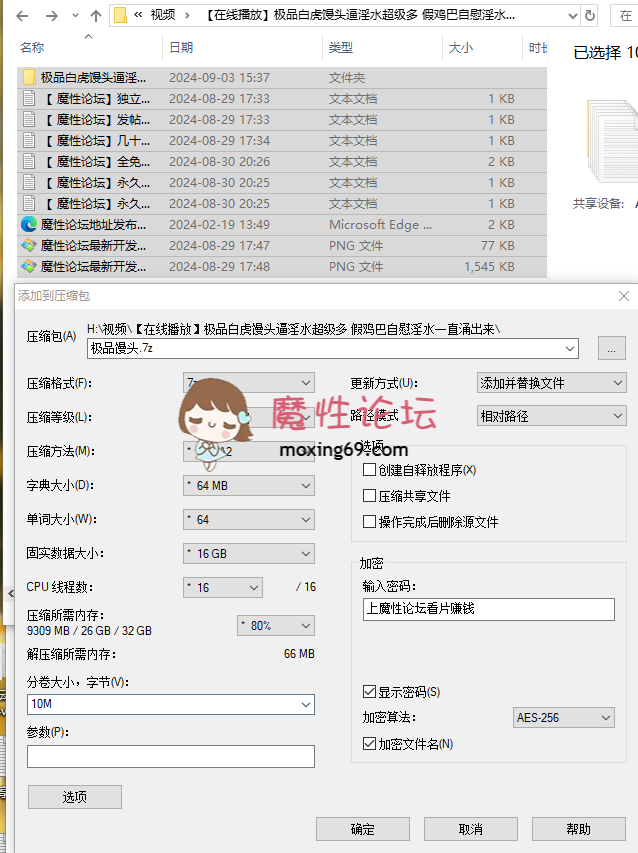Click the browse "..." button for archive path
638x853 pixels.
tap(611, 348)
